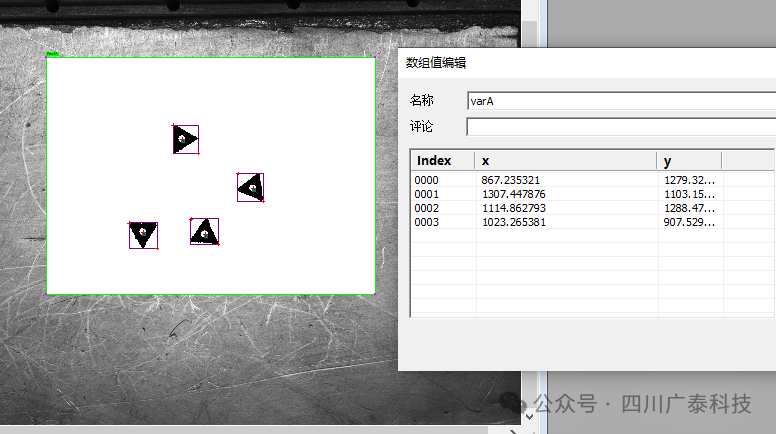Image resolution: width=776 pixels, height=434 pixels.
Task: Select index cell 0003
Action: pos(427,222)
